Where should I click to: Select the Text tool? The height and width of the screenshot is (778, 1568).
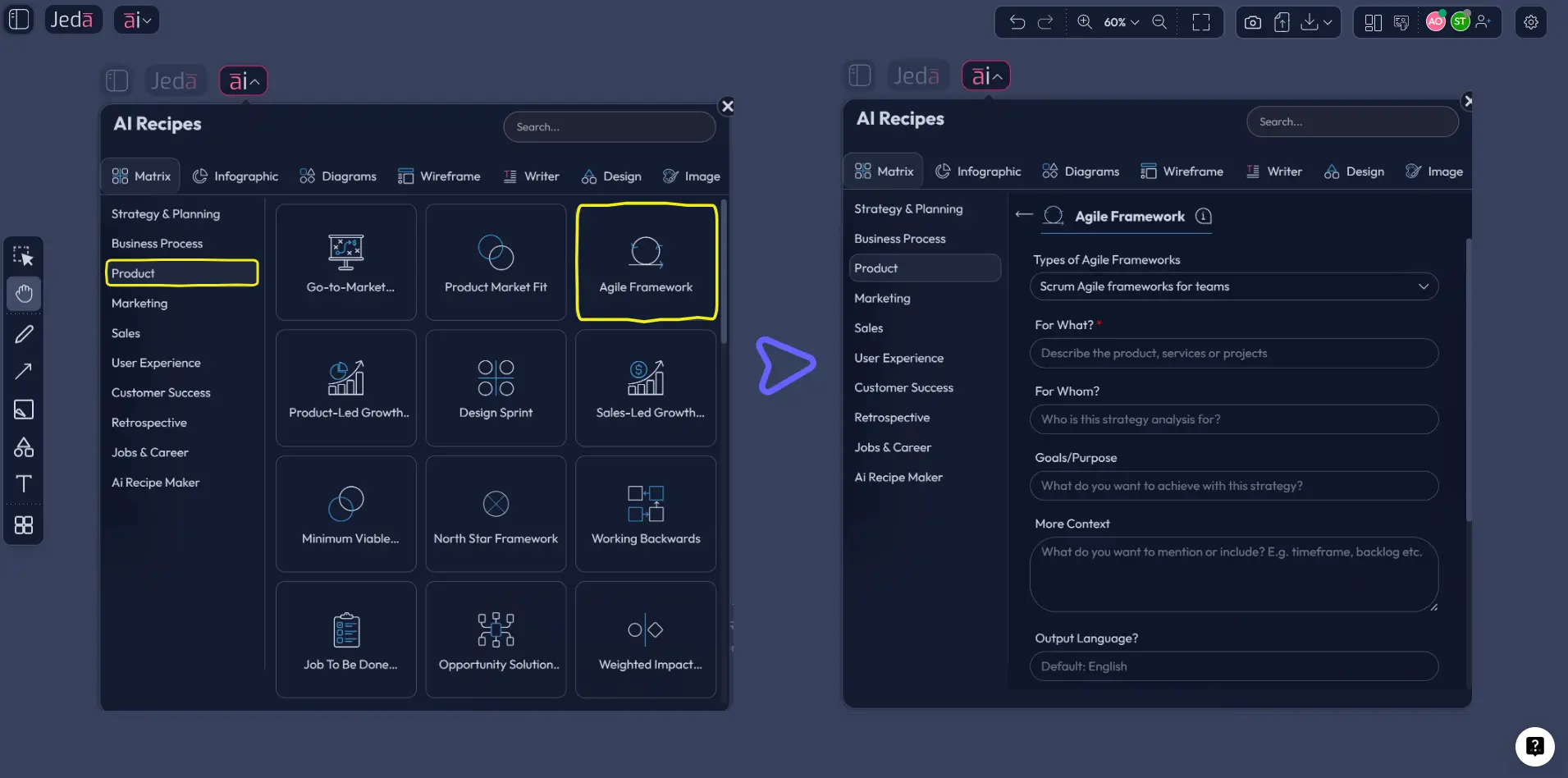pyautogui.click(x=24, y=484)
